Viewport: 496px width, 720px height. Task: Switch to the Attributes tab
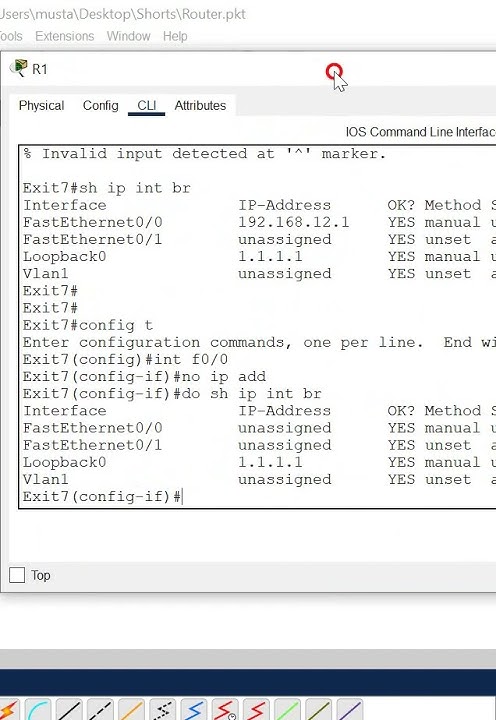[x=200, y=106]
